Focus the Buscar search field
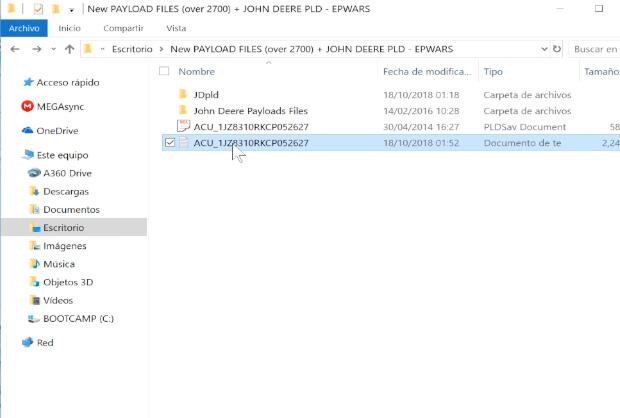This screenshot has height=418, width=620. (x=594, y=49)
